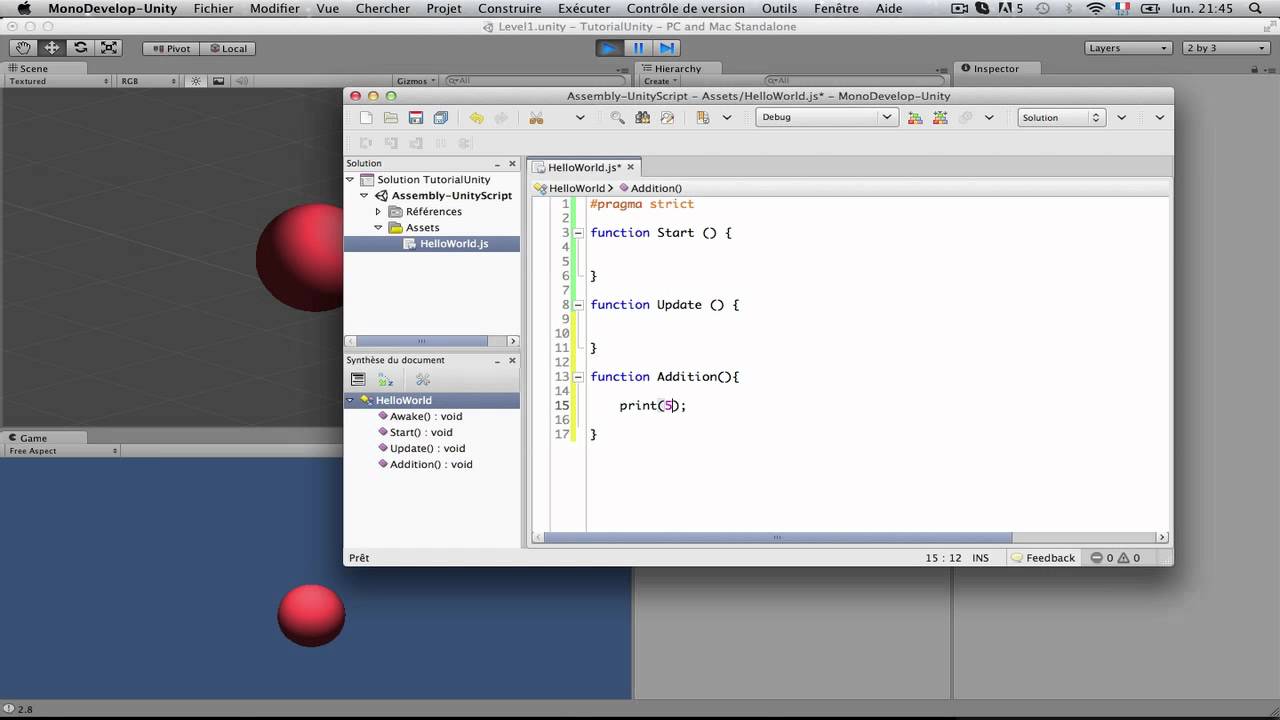Open the Solution layout dropdown

pos(1060,118)
